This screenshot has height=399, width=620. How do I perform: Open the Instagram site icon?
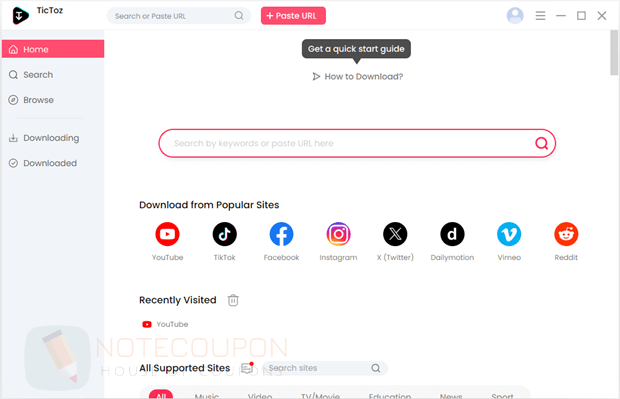[338, 234]
